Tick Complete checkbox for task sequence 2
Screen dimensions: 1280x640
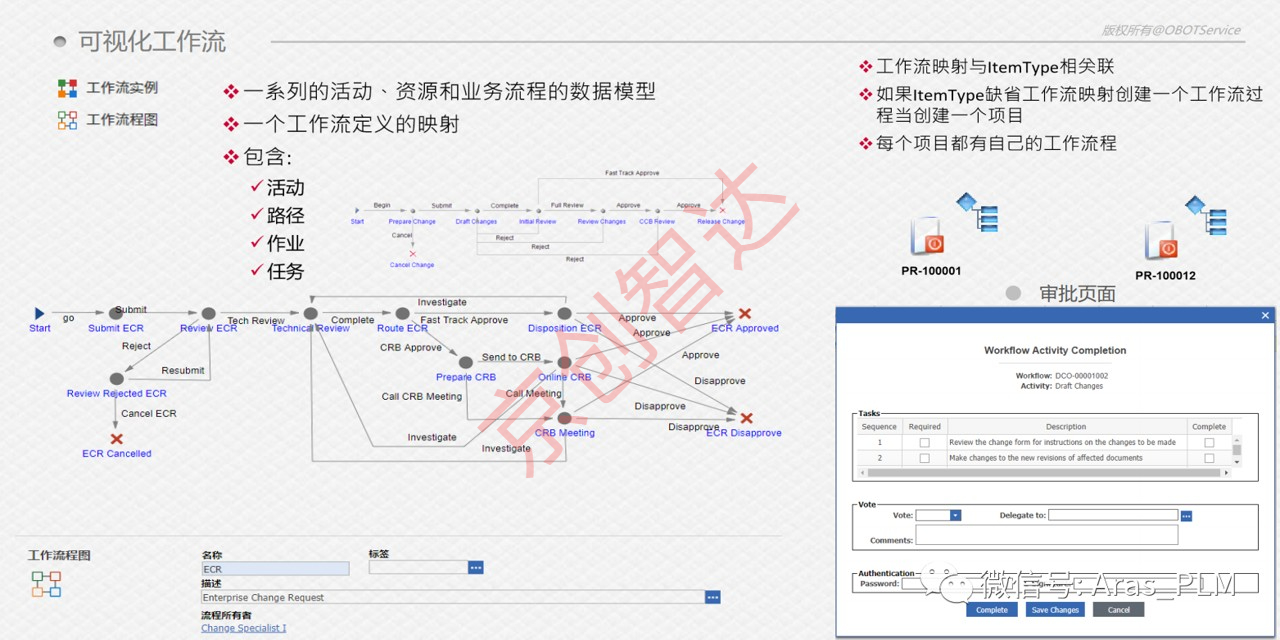pos(1209,458)
